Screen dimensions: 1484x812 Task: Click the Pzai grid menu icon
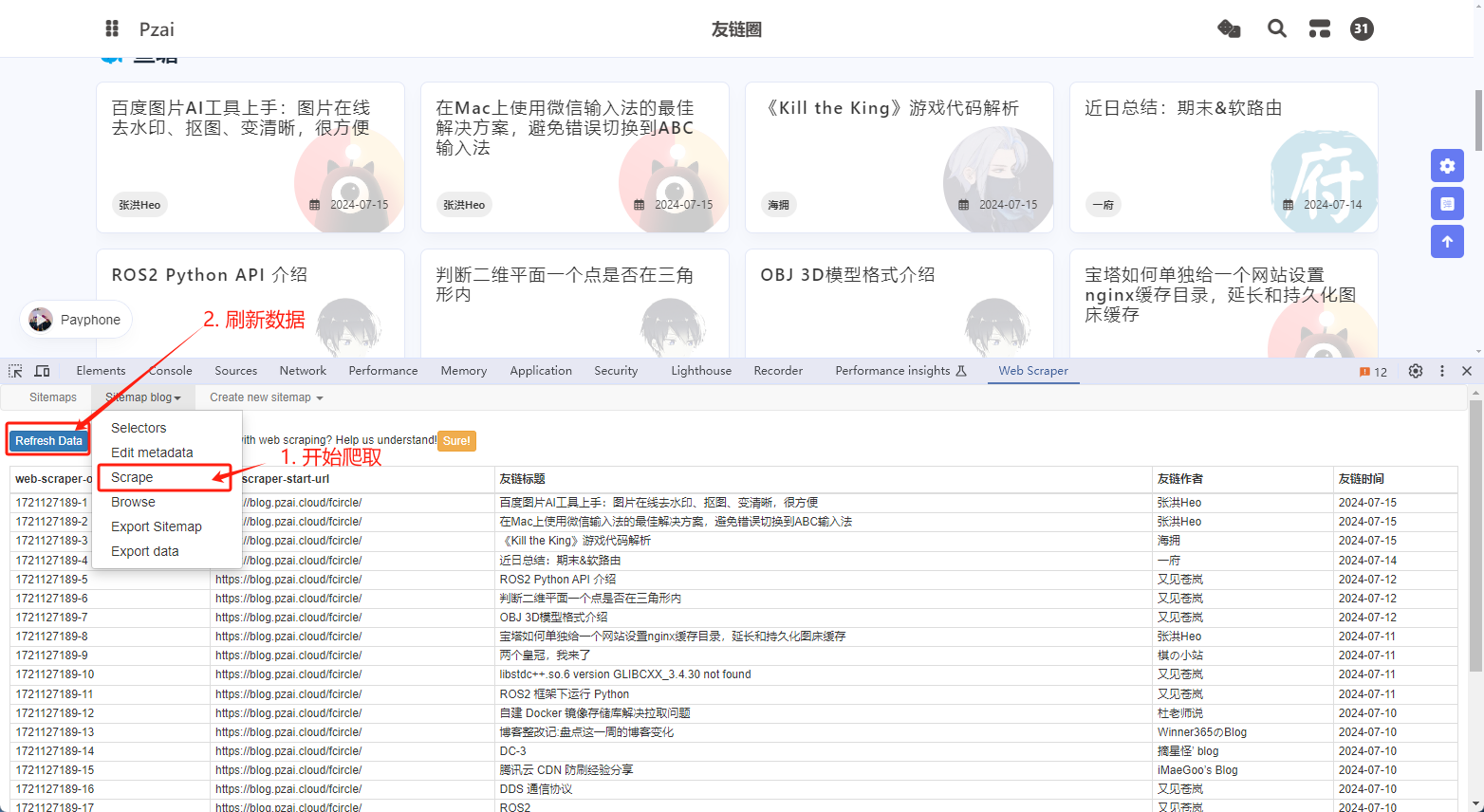[x=112, y=28]
